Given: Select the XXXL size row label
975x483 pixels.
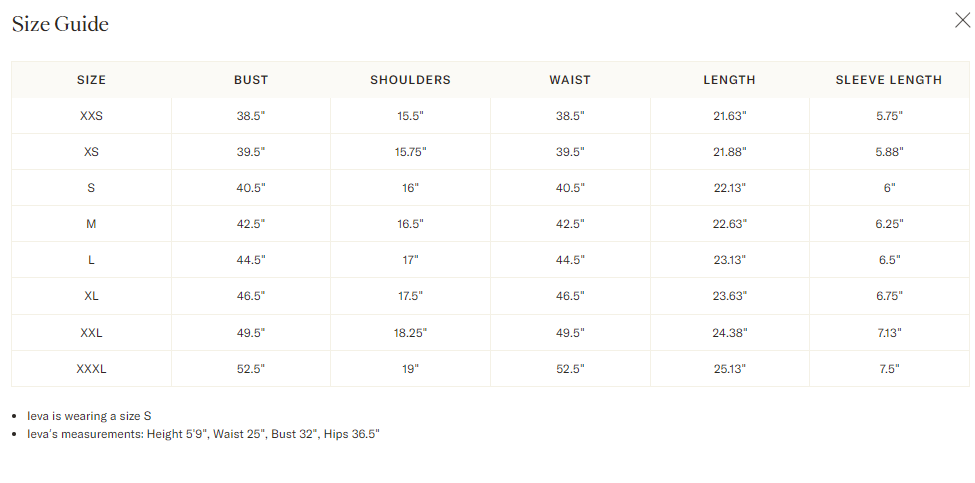Looking at the screenshot, I should click(x=91, y=368).
